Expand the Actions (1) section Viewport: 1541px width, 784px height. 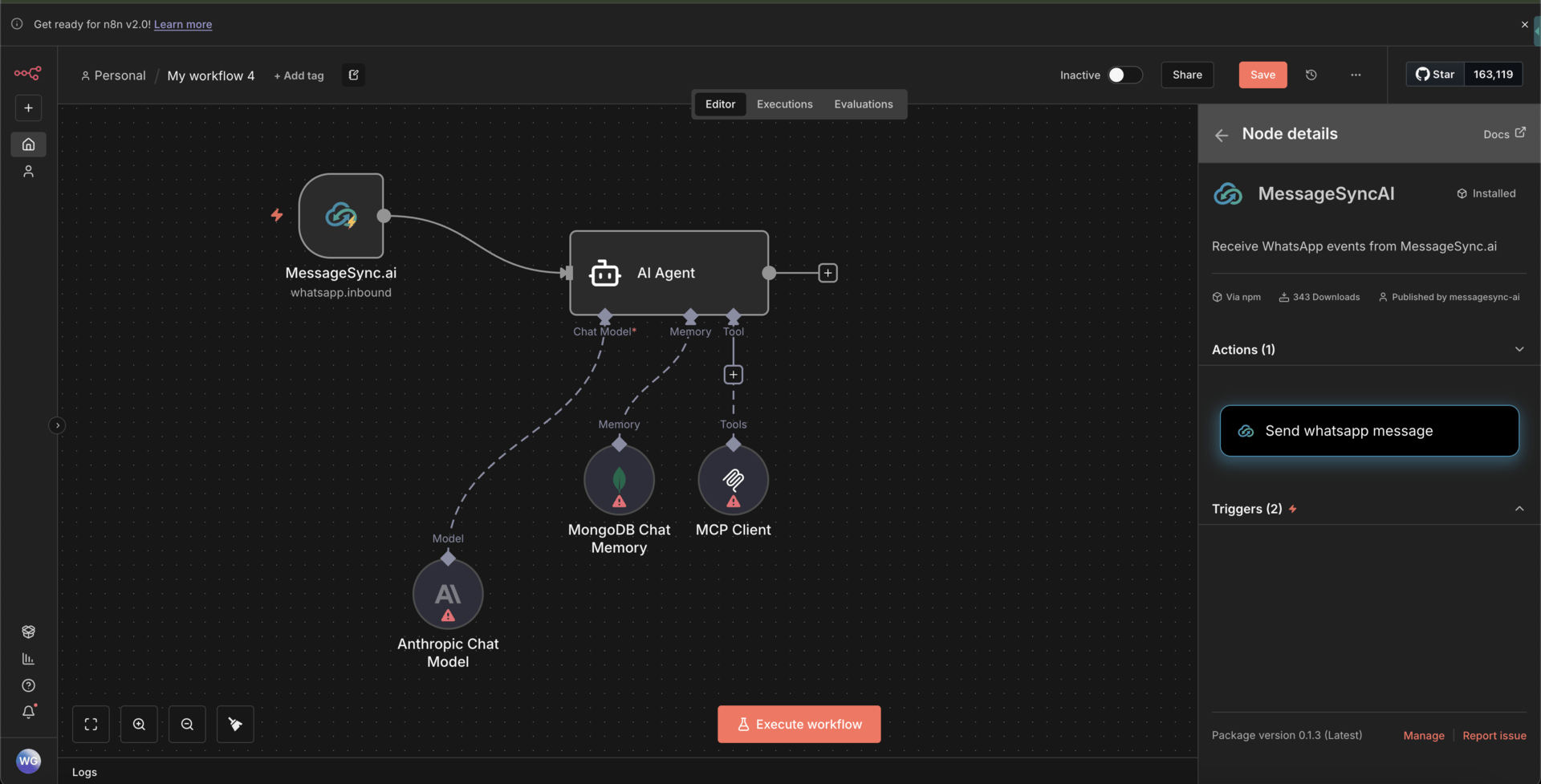tap(1519, 349)
